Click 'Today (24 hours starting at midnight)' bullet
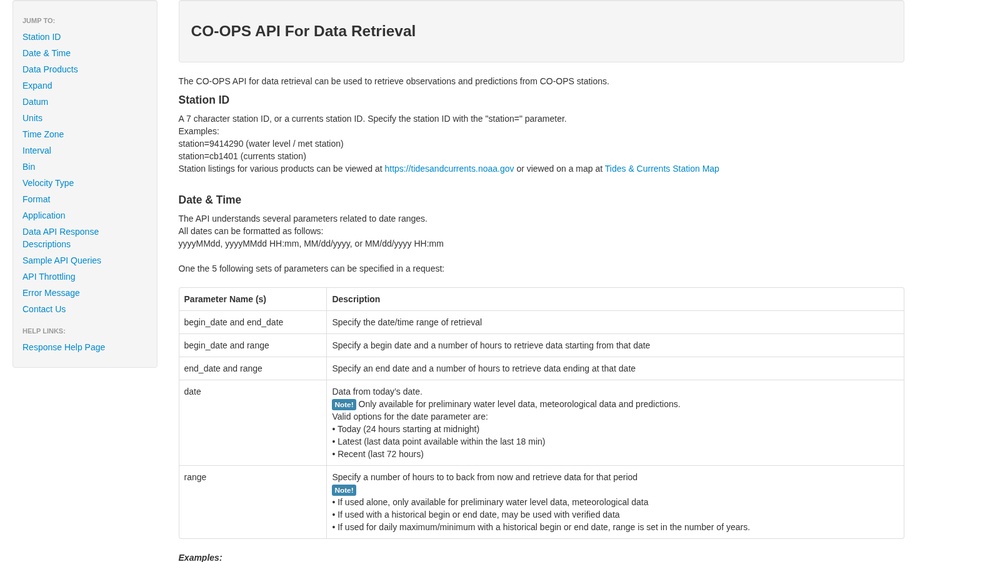This screenshot has height=562, width=1000. (x=408, y=429)
